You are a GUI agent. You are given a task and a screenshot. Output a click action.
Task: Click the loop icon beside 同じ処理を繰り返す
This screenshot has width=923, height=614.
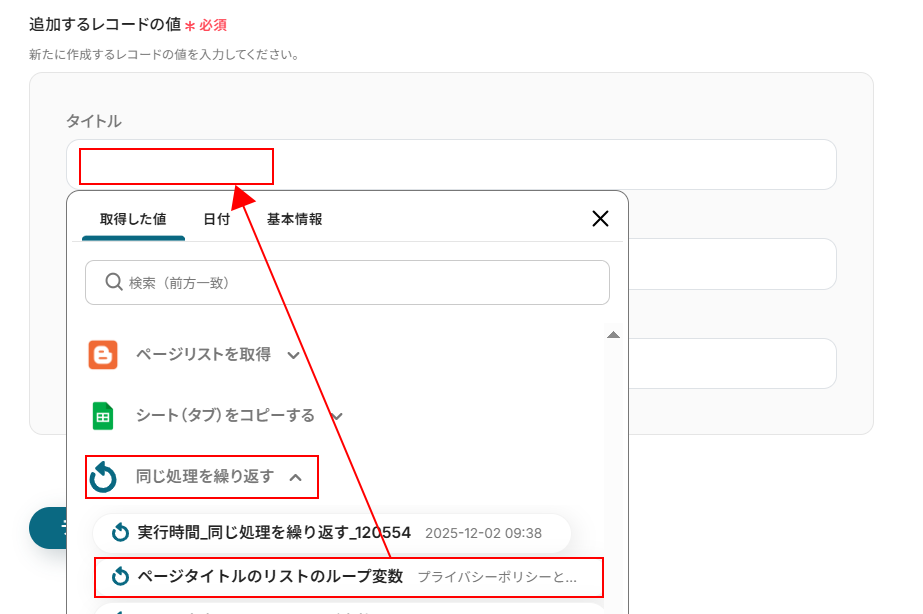click(x=103, y=476)
